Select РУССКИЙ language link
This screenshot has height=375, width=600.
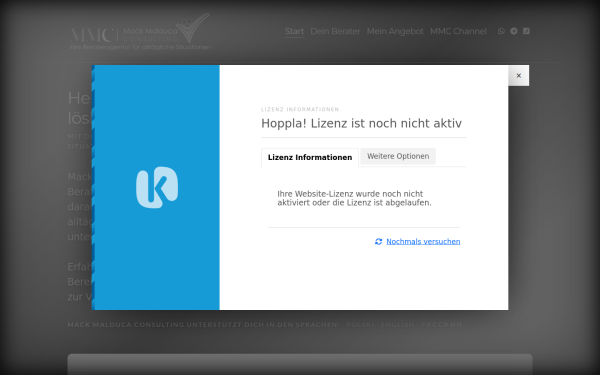click(442, 324)
